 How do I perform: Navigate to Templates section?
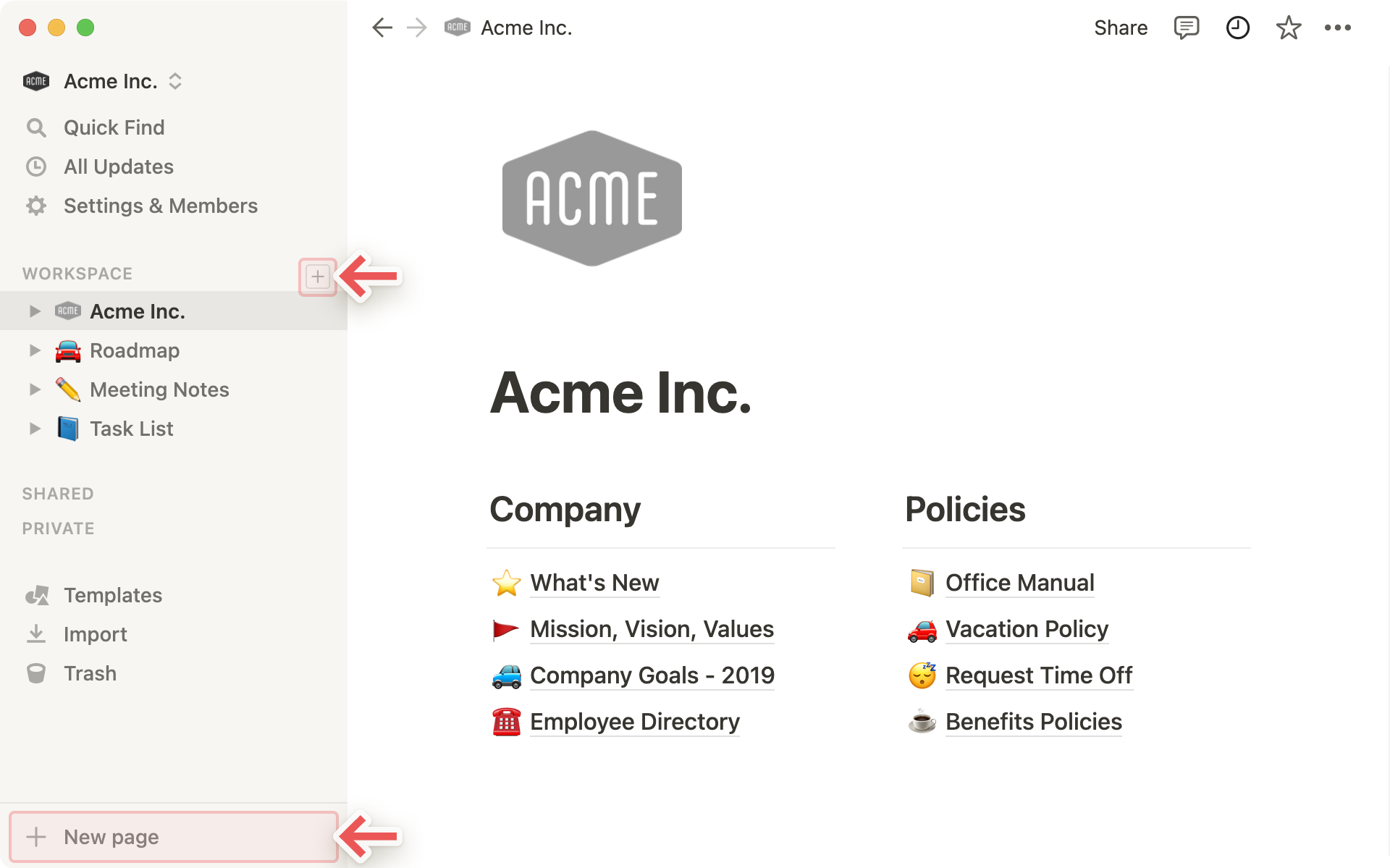point(113,594)
